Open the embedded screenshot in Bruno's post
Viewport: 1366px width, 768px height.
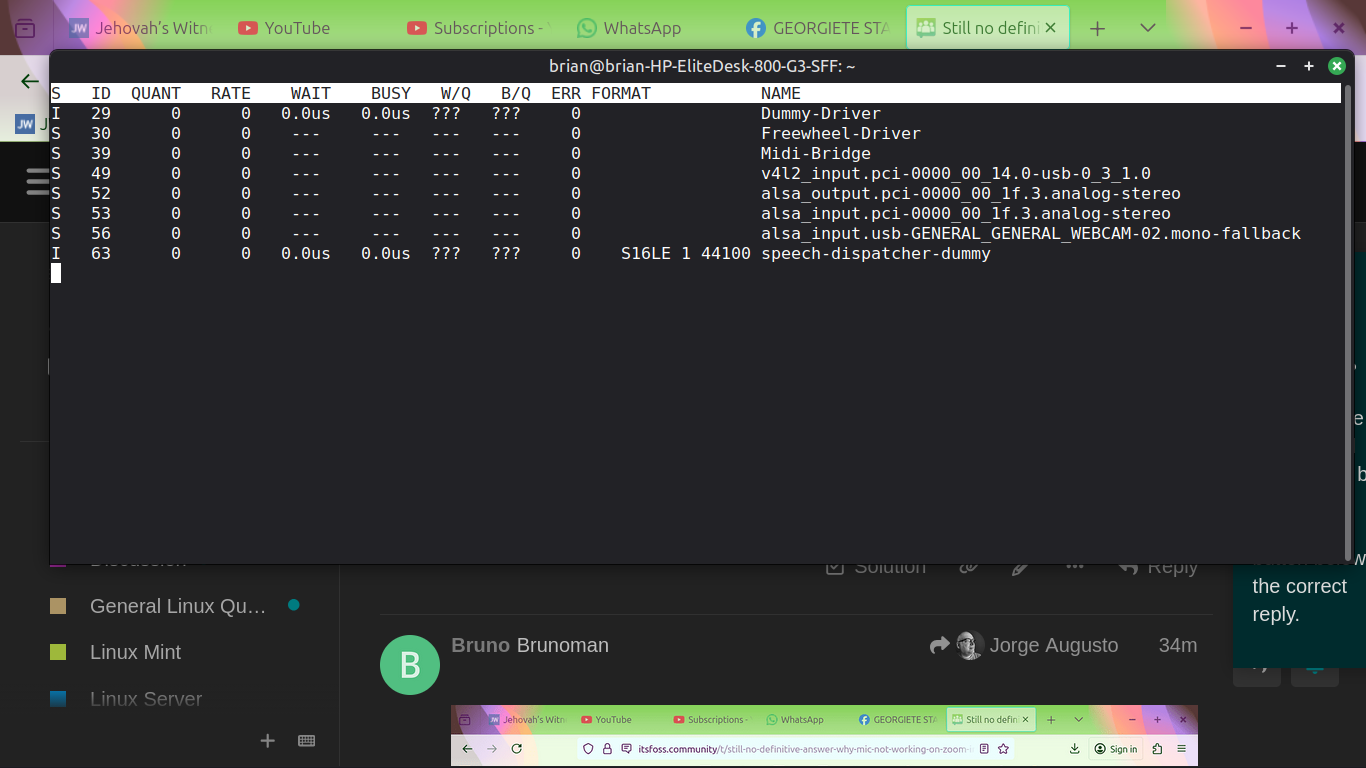[823, 736]
